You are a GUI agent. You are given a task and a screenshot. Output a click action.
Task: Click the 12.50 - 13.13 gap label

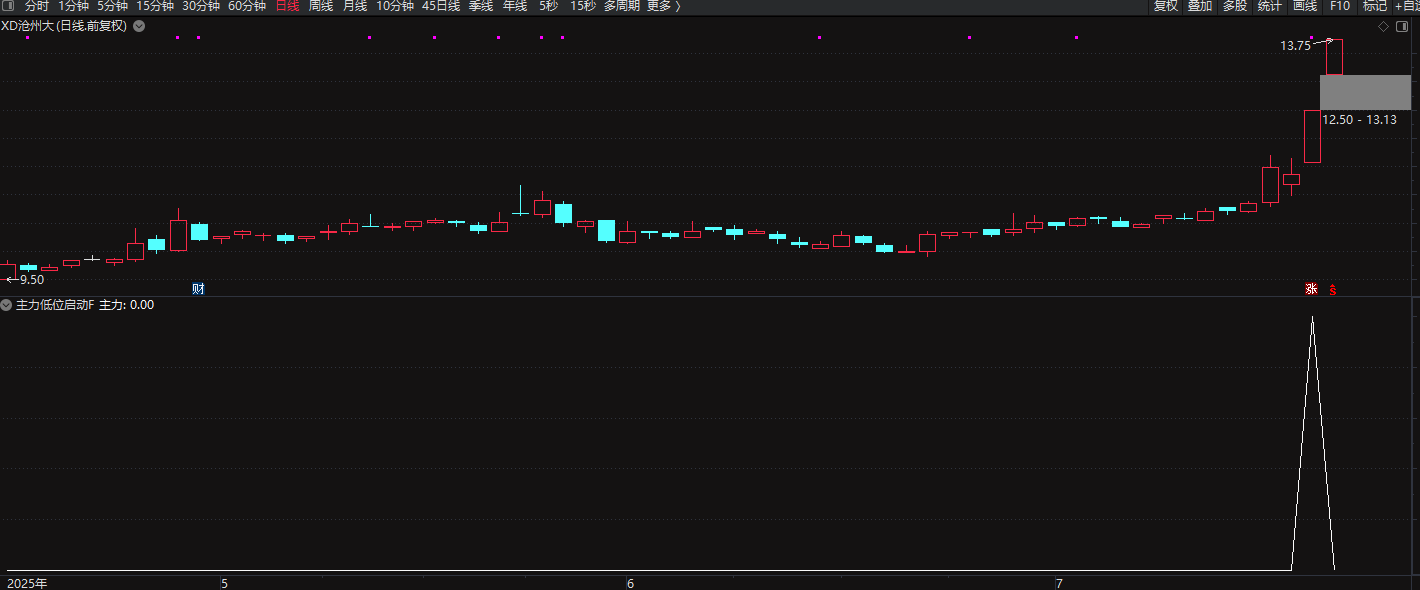click(1359, 119)
